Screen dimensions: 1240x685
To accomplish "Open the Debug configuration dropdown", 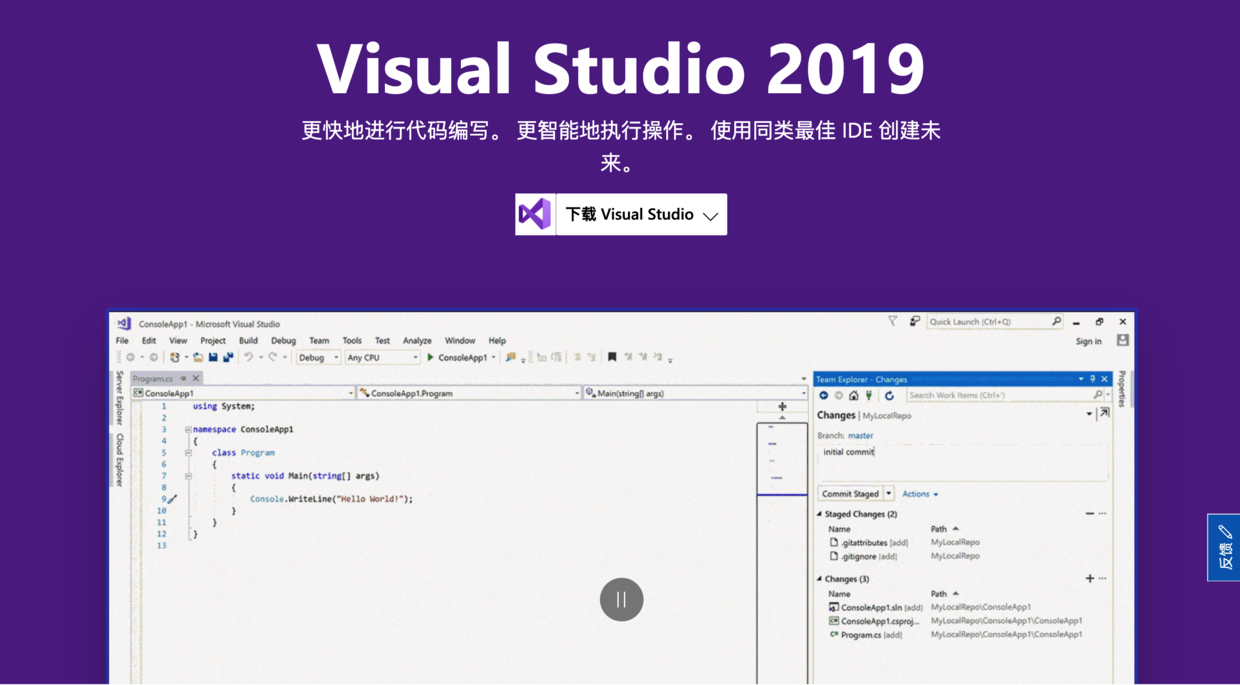I will (x=337, y=356).
